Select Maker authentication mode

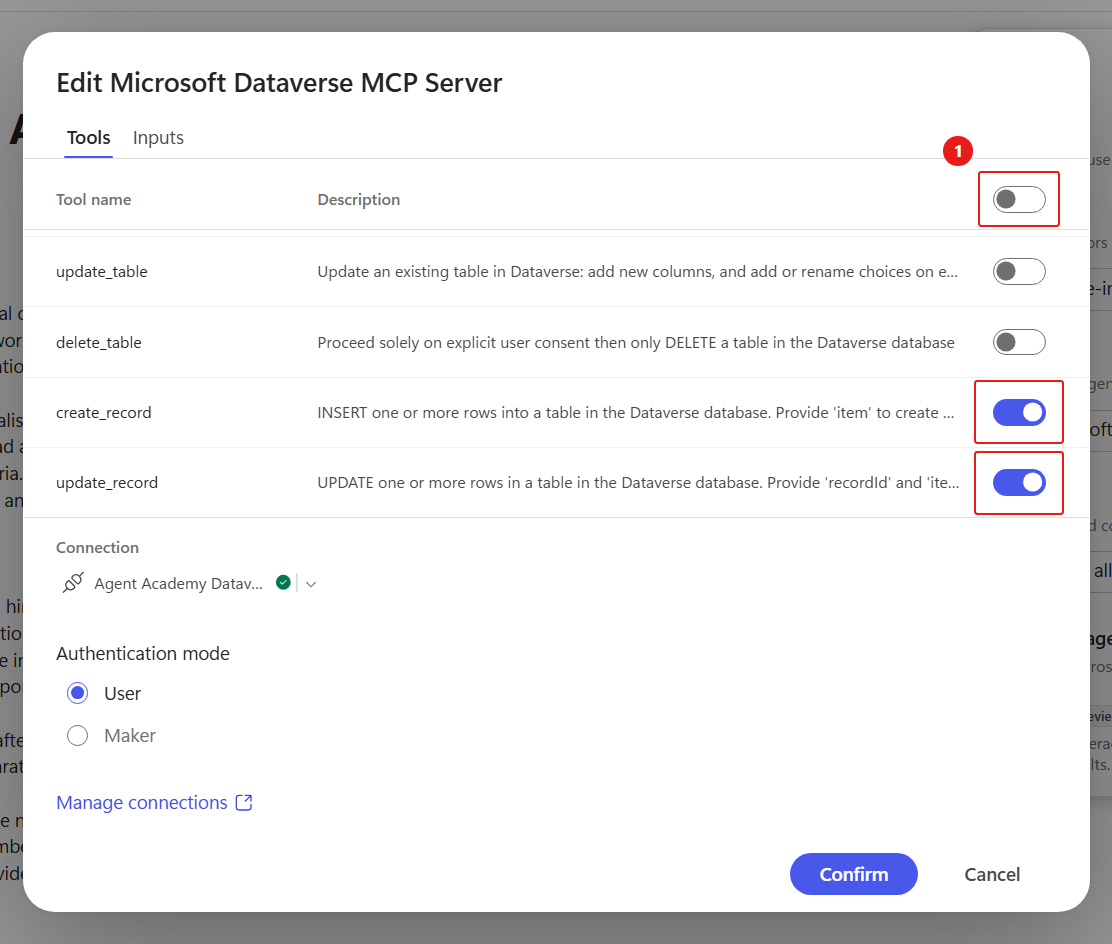[x=77, y=735]
